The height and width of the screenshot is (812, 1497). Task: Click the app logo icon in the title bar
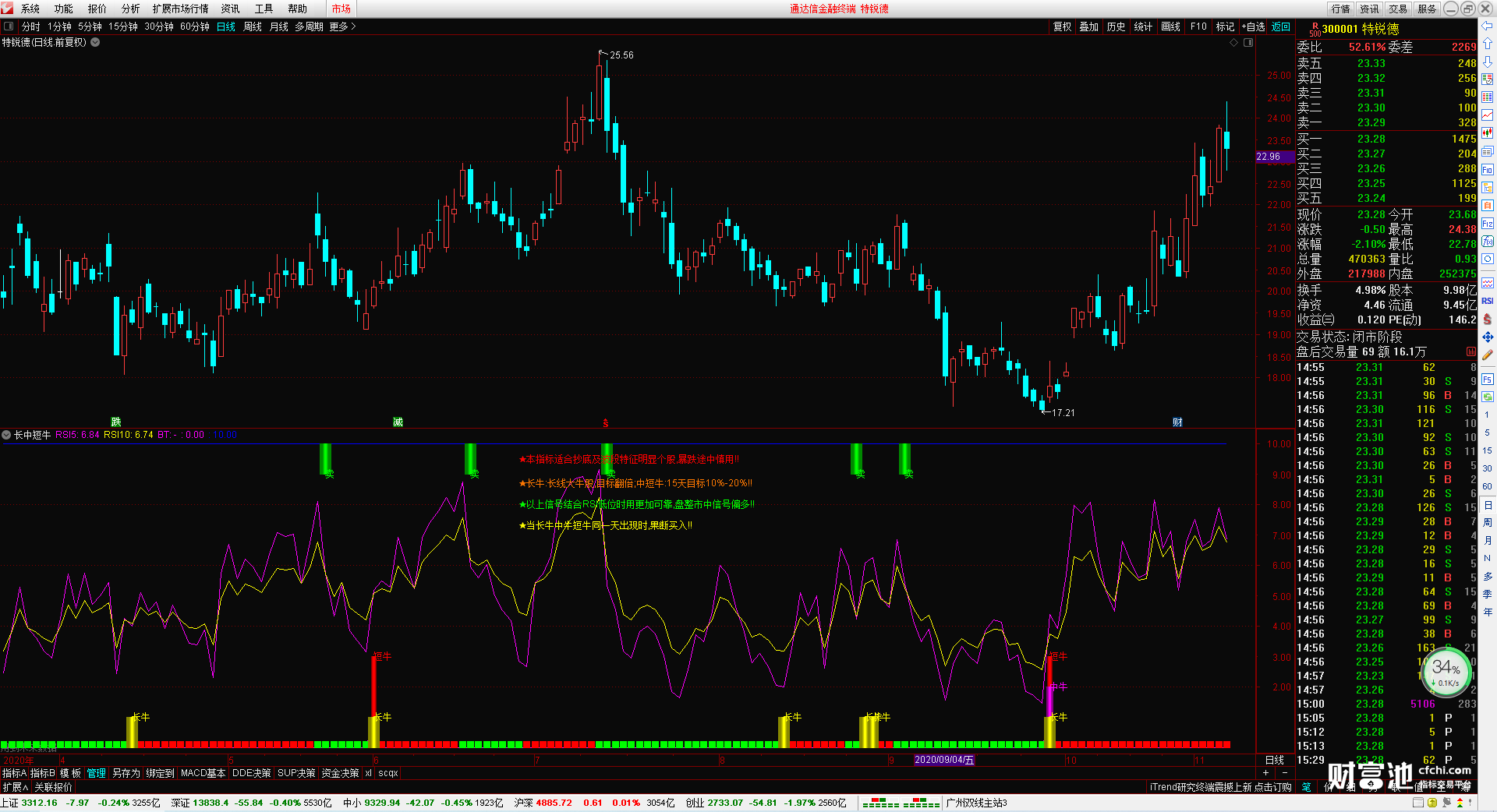click(x=8, y=9)
